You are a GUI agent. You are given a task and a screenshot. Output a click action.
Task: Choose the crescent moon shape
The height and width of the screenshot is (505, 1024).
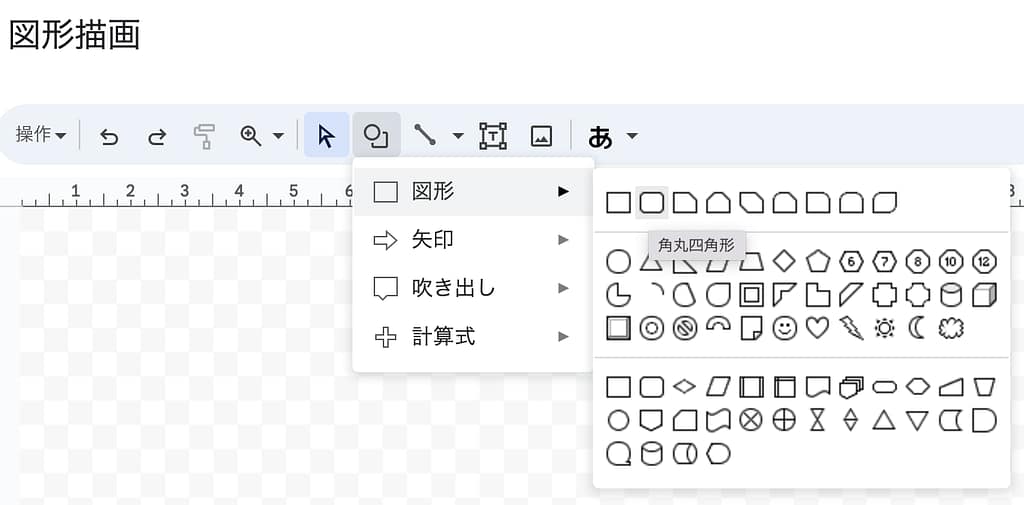(917, 328)
